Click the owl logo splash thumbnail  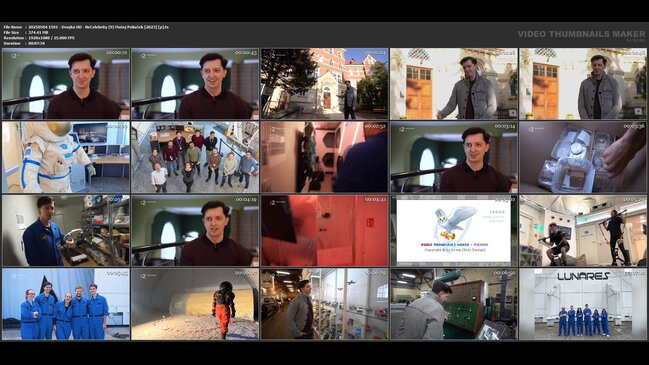[454, 231]
